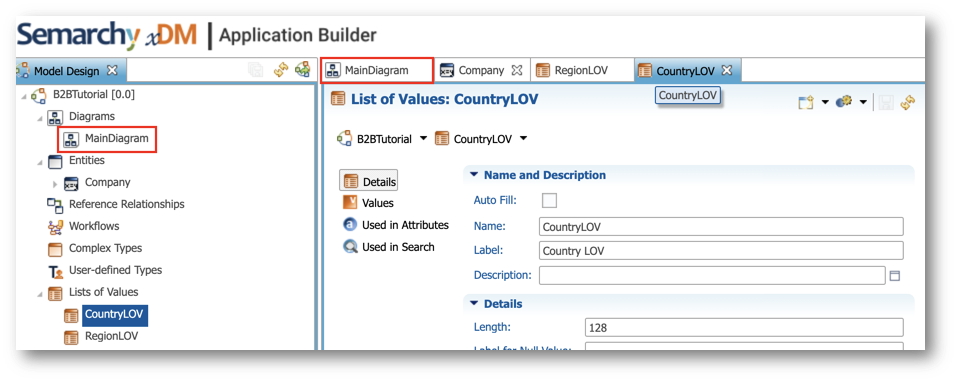Refresh the Model Design tree

[x=280, y=70]
